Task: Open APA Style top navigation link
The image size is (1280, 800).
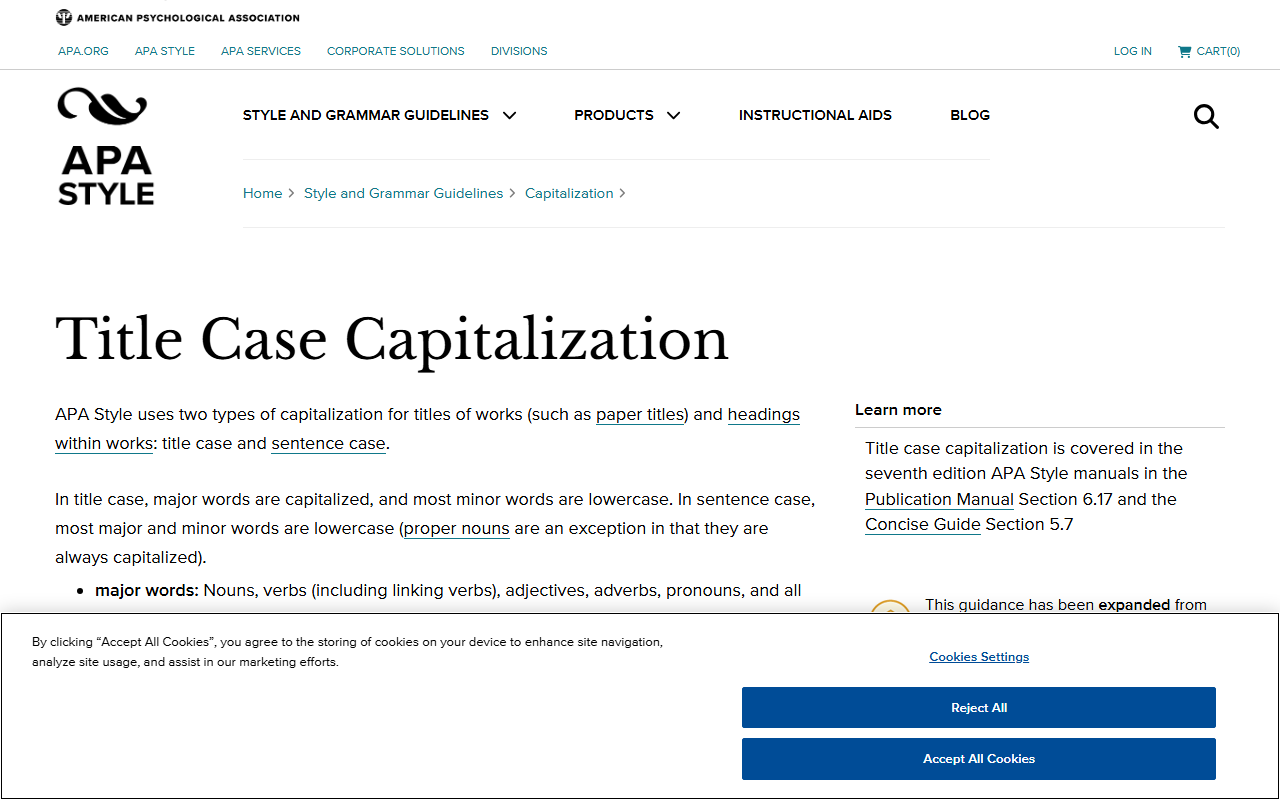Action: tap(165, 51)
